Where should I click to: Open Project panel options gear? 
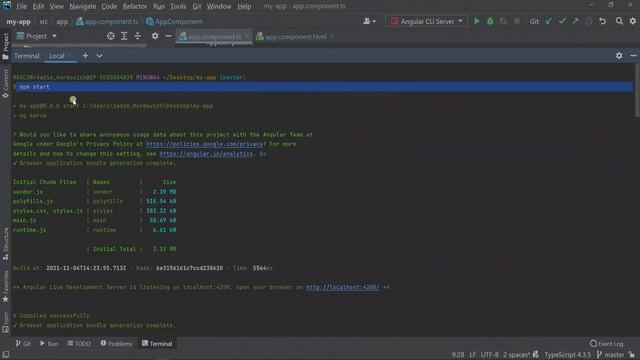[x=155, y=36]
